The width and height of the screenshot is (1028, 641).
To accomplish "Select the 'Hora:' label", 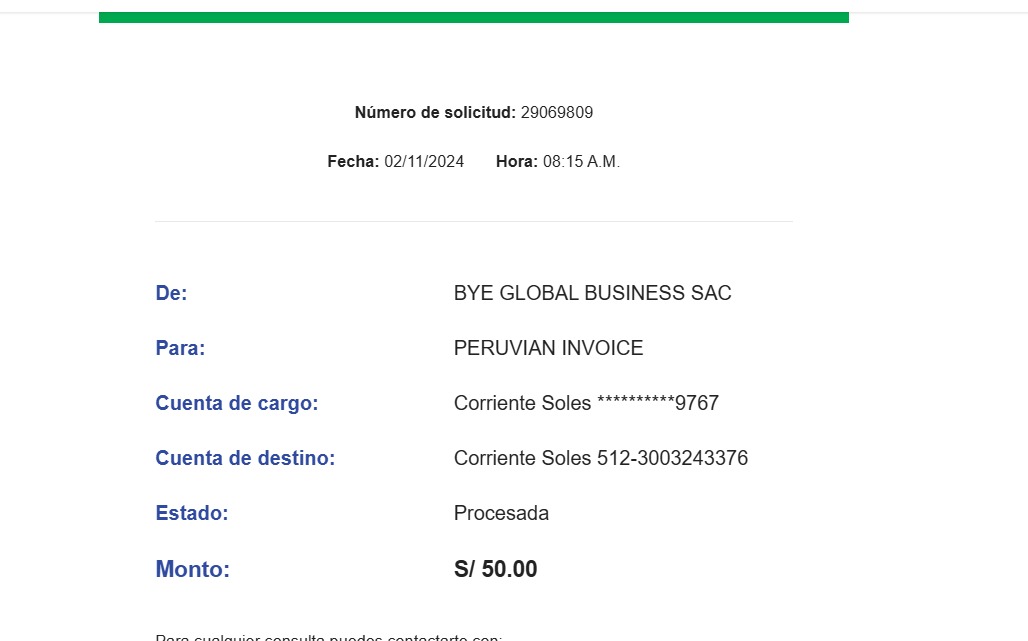I will (516, 162).
